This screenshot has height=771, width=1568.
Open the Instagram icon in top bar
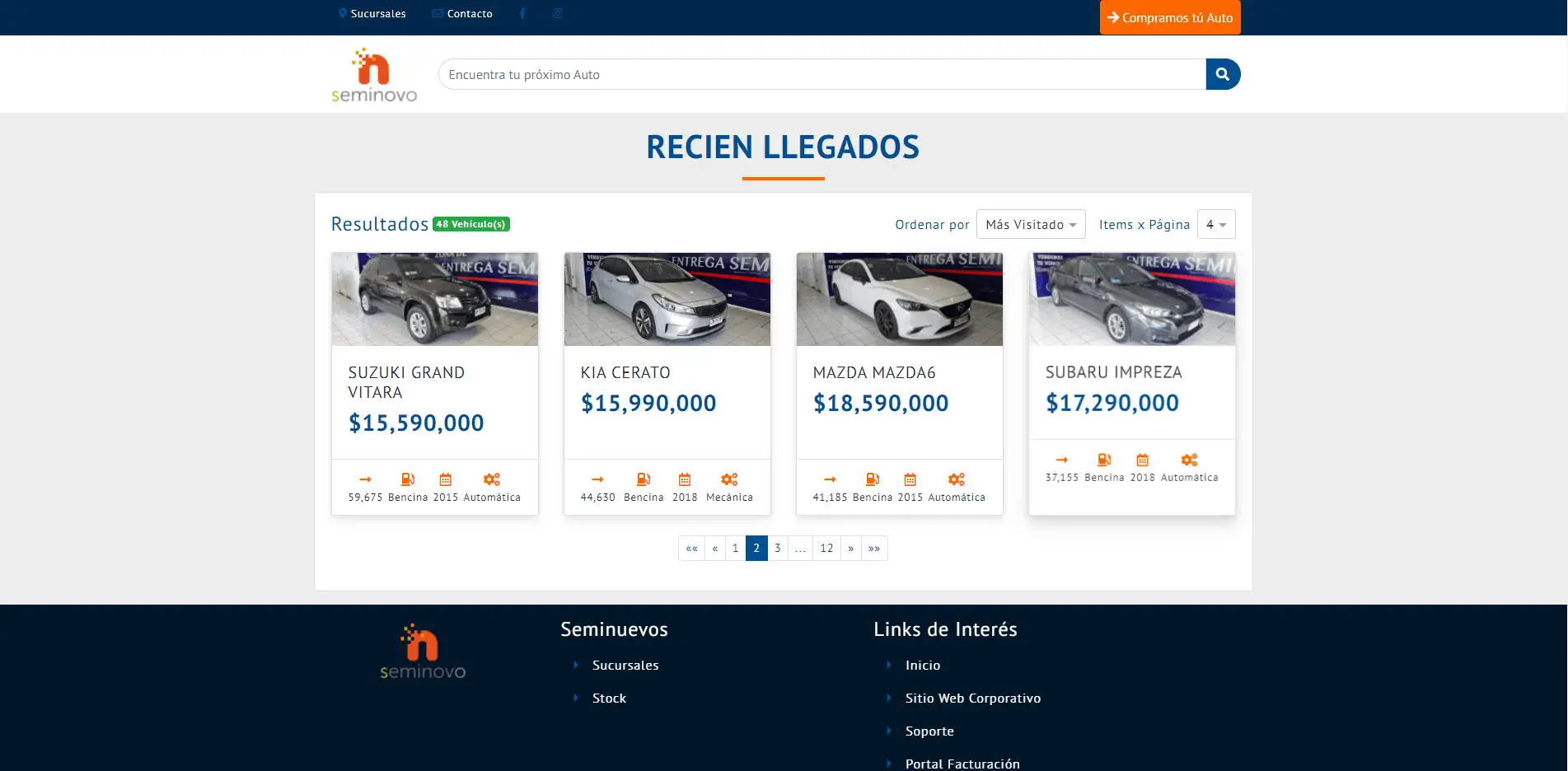(558, 13)
